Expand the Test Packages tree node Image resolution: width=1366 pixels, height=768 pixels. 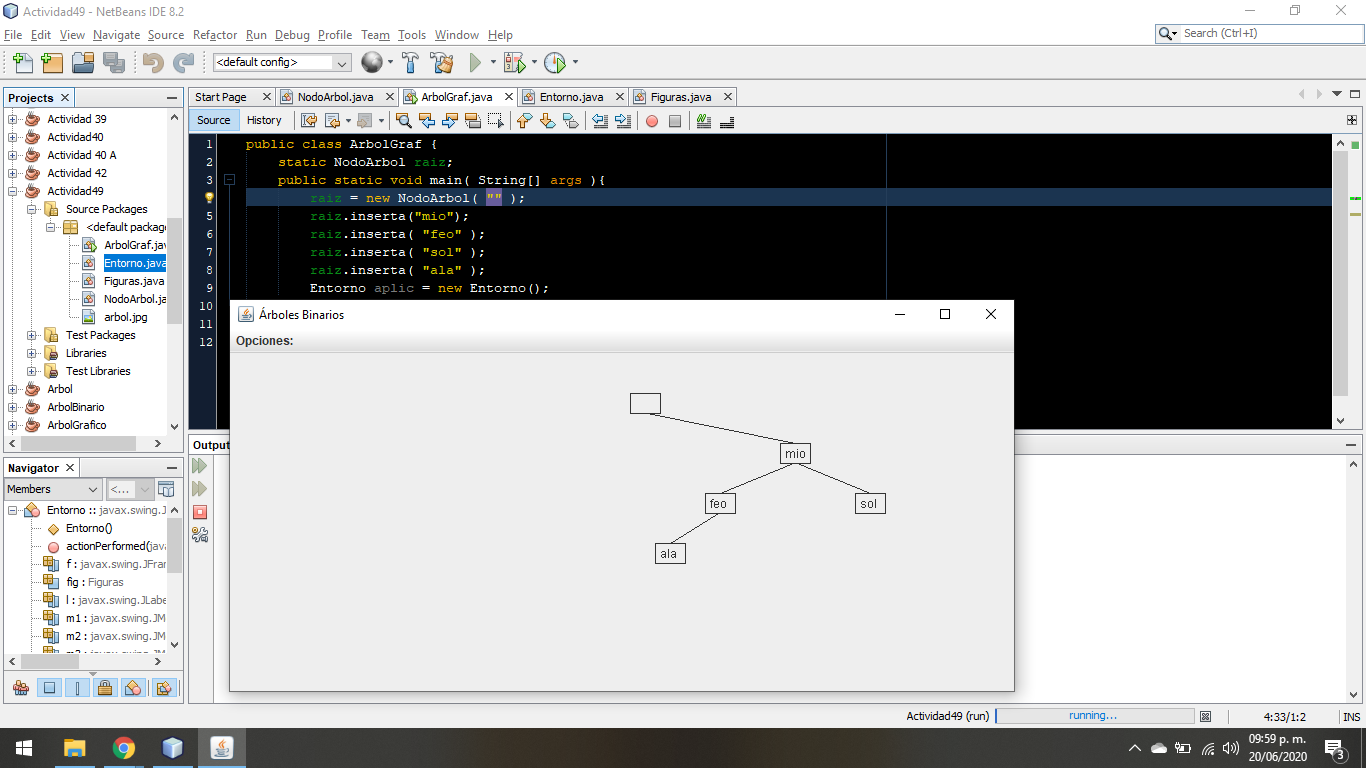tap(32, 335)
